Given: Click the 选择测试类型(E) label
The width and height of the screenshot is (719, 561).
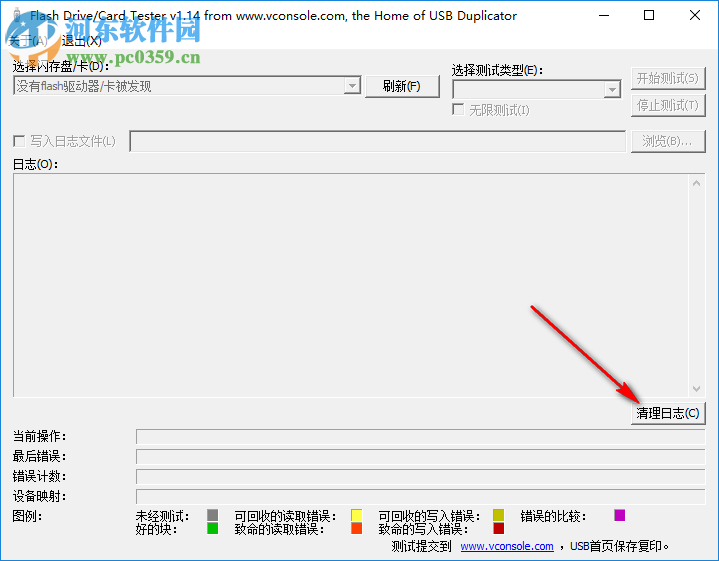Looking at the screenshot, I should [497, 70].
